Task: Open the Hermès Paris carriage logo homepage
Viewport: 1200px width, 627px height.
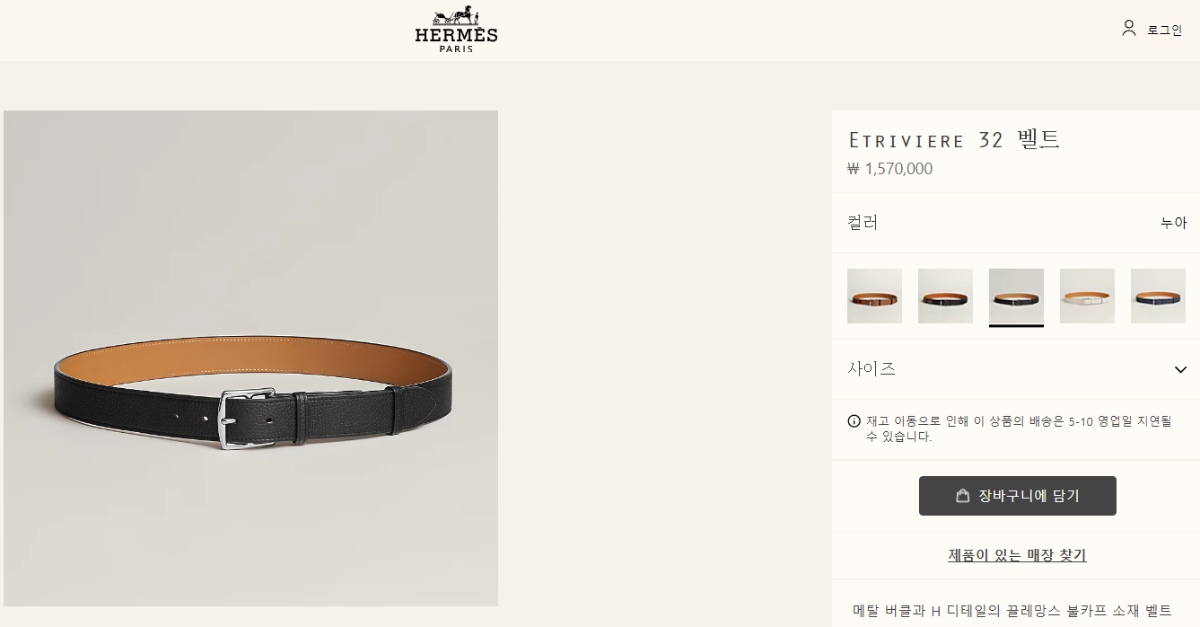Action: point(456,29)
